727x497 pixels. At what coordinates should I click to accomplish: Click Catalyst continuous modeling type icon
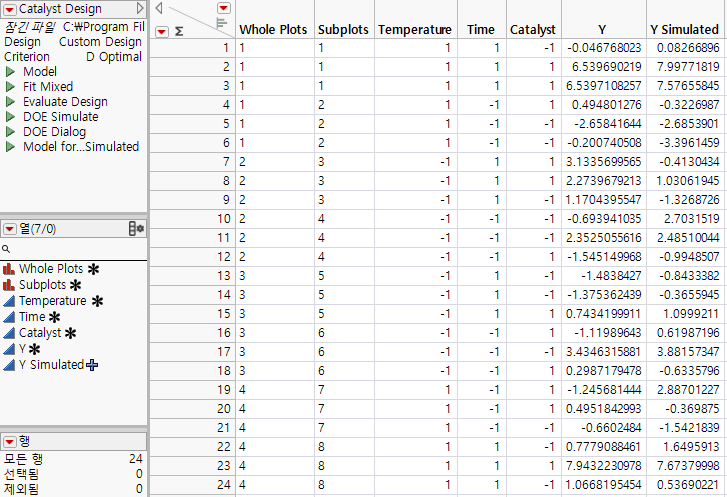(x=9, y=333)
